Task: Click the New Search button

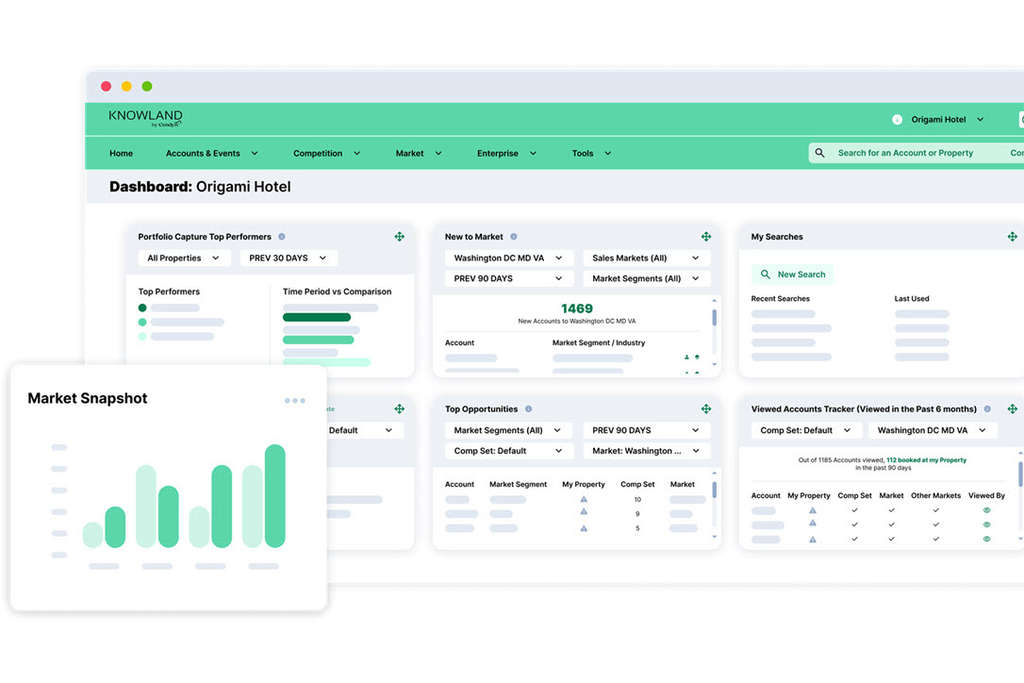Action: point(792,274)
